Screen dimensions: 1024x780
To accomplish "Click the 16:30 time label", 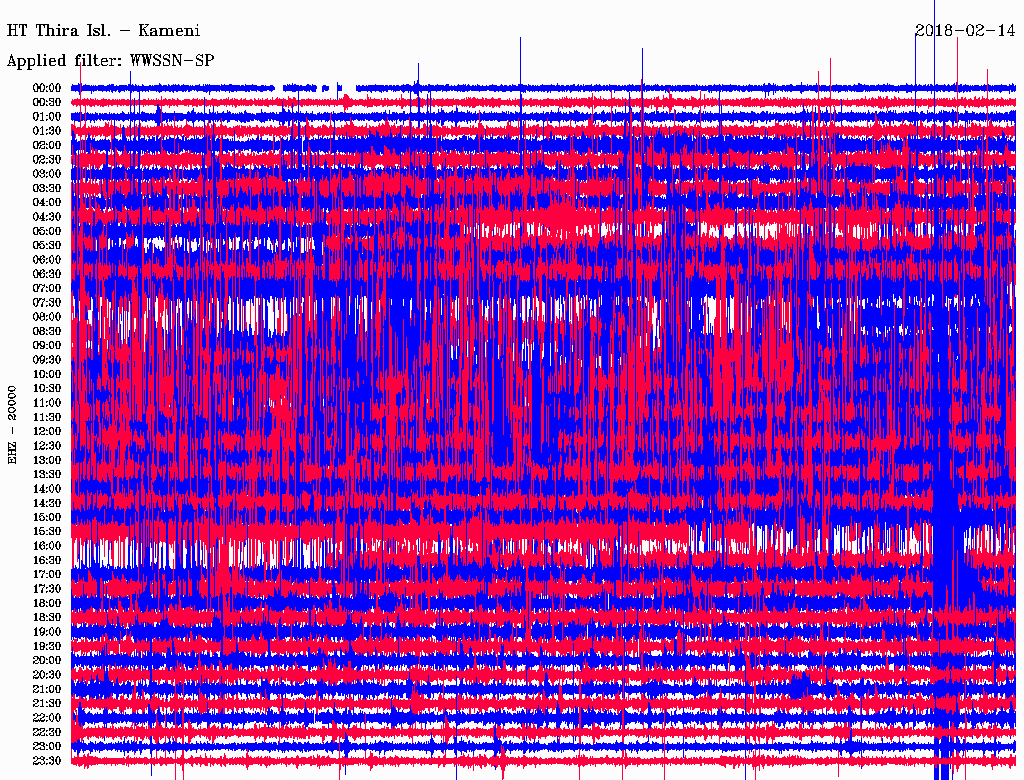I will click(x=47, y=561).
